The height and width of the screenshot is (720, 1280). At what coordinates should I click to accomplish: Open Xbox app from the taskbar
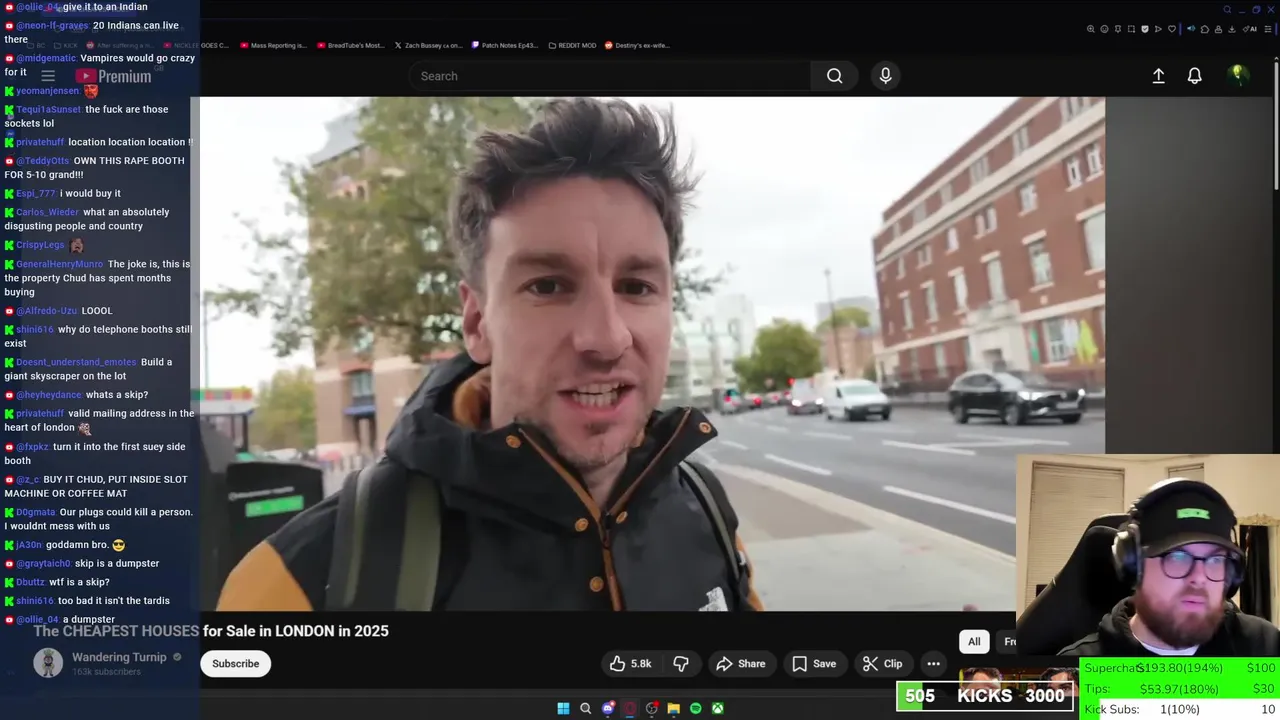(x=717, y=708)
